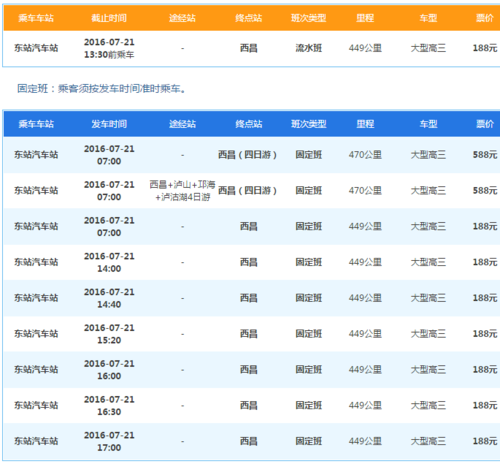The height and width of the screenshot is (464, 500).
Task: Click 东站汽车站 in the 17:00 row
Action: pos(36,441)
